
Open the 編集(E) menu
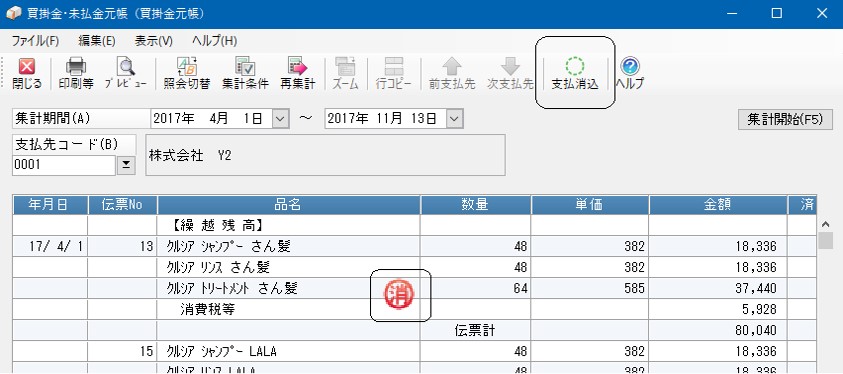[x=97, y=41]
